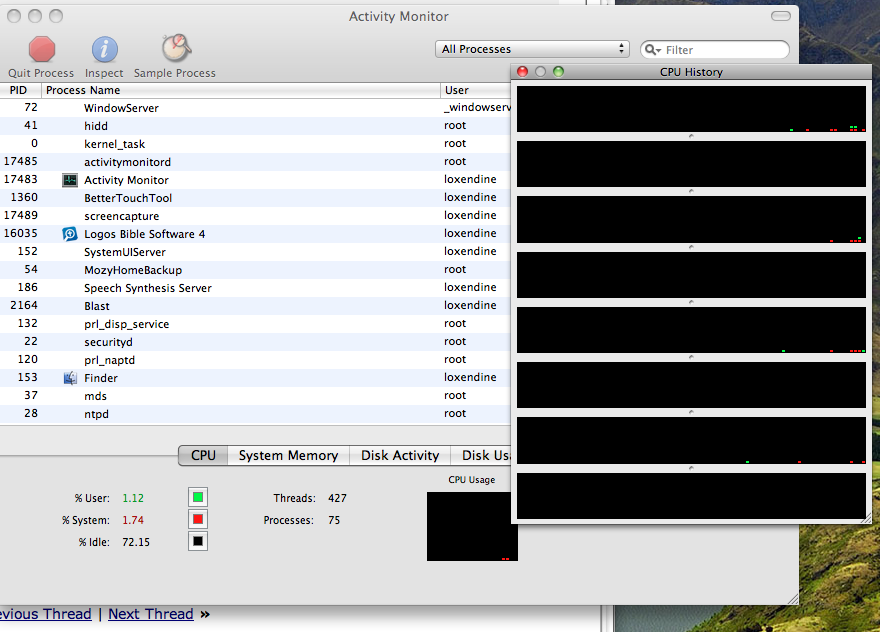Screen dimensions: 880x632
Task: Zoom the CPU History window green button
Action: 558,71
